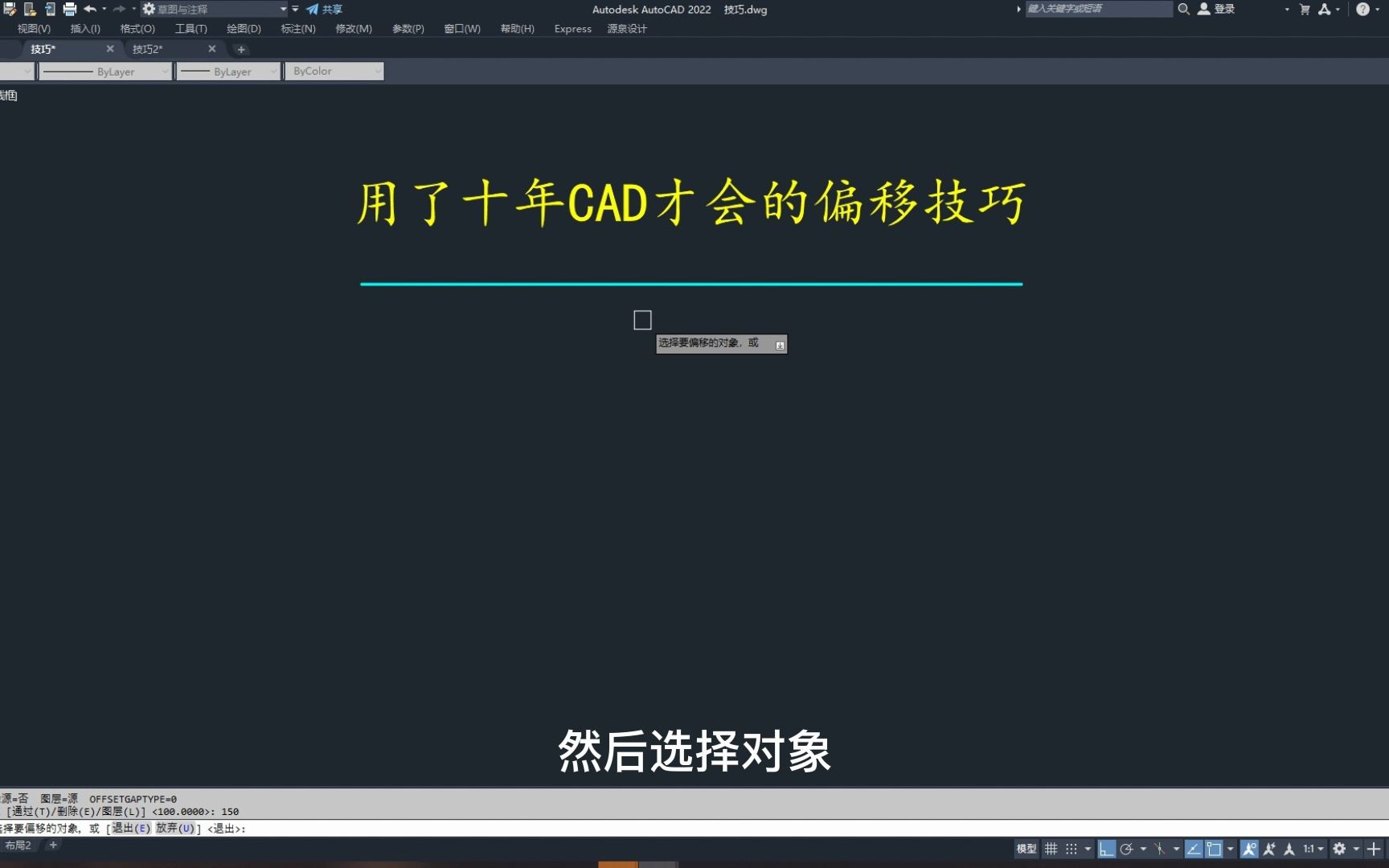Click the new drawing plus tab
Viewport: 1389px width, 868px height.
(x=241, y=49)
